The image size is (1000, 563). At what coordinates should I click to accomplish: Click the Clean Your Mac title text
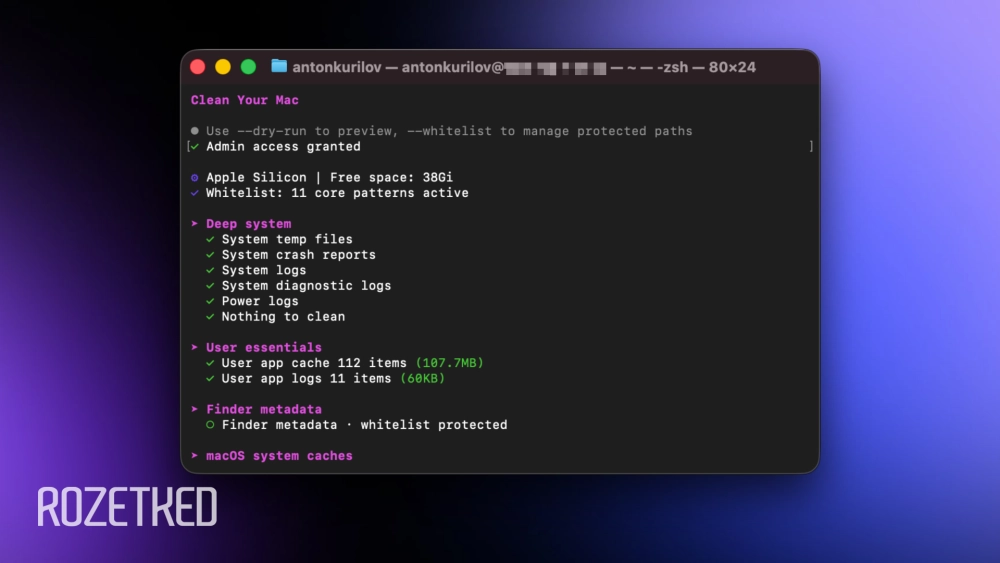click(x=245, y=100)
